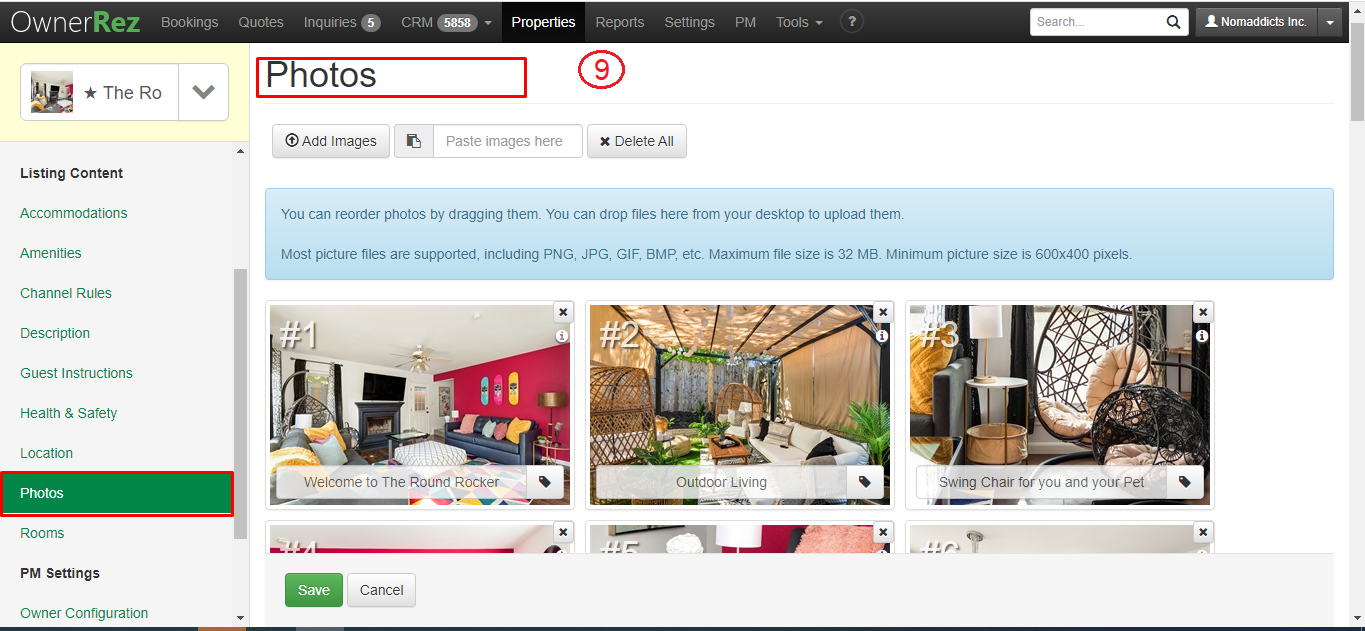Open the CRM dropdown menu
The image size is (1365, 631).
446,22
